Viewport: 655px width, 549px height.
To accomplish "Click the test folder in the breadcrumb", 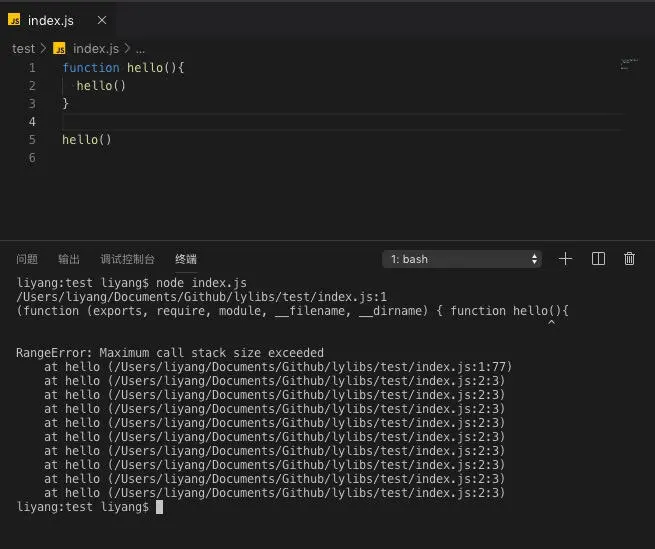I will (x=23, y=48).
